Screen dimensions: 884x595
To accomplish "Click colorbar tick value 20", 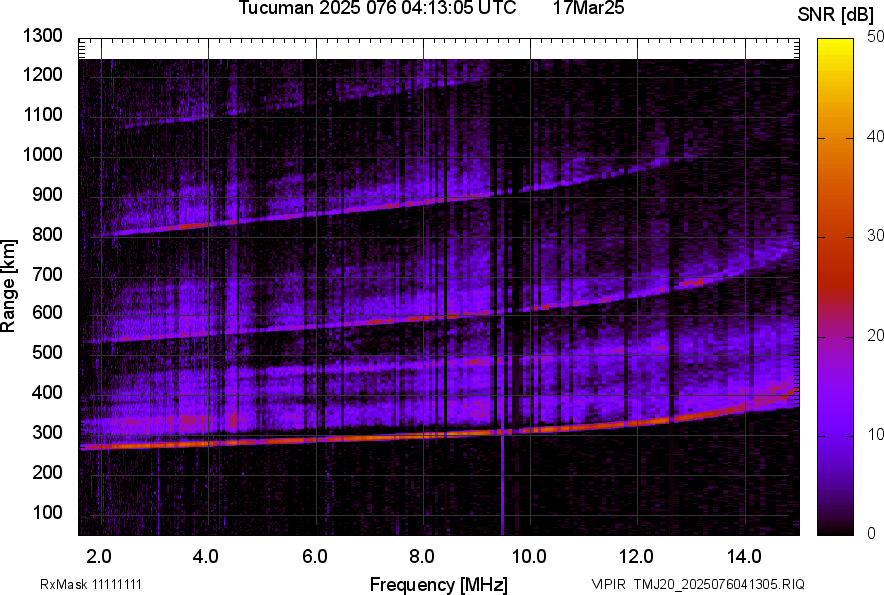I will pos(875,336).
